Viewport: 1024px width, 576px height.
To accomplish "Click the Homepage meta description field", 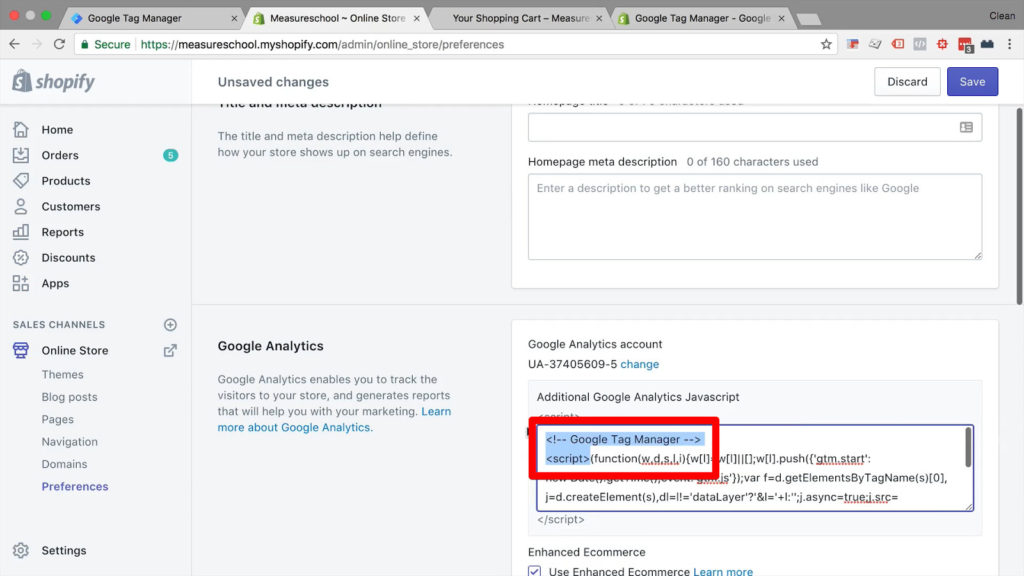I will [754, 217].
